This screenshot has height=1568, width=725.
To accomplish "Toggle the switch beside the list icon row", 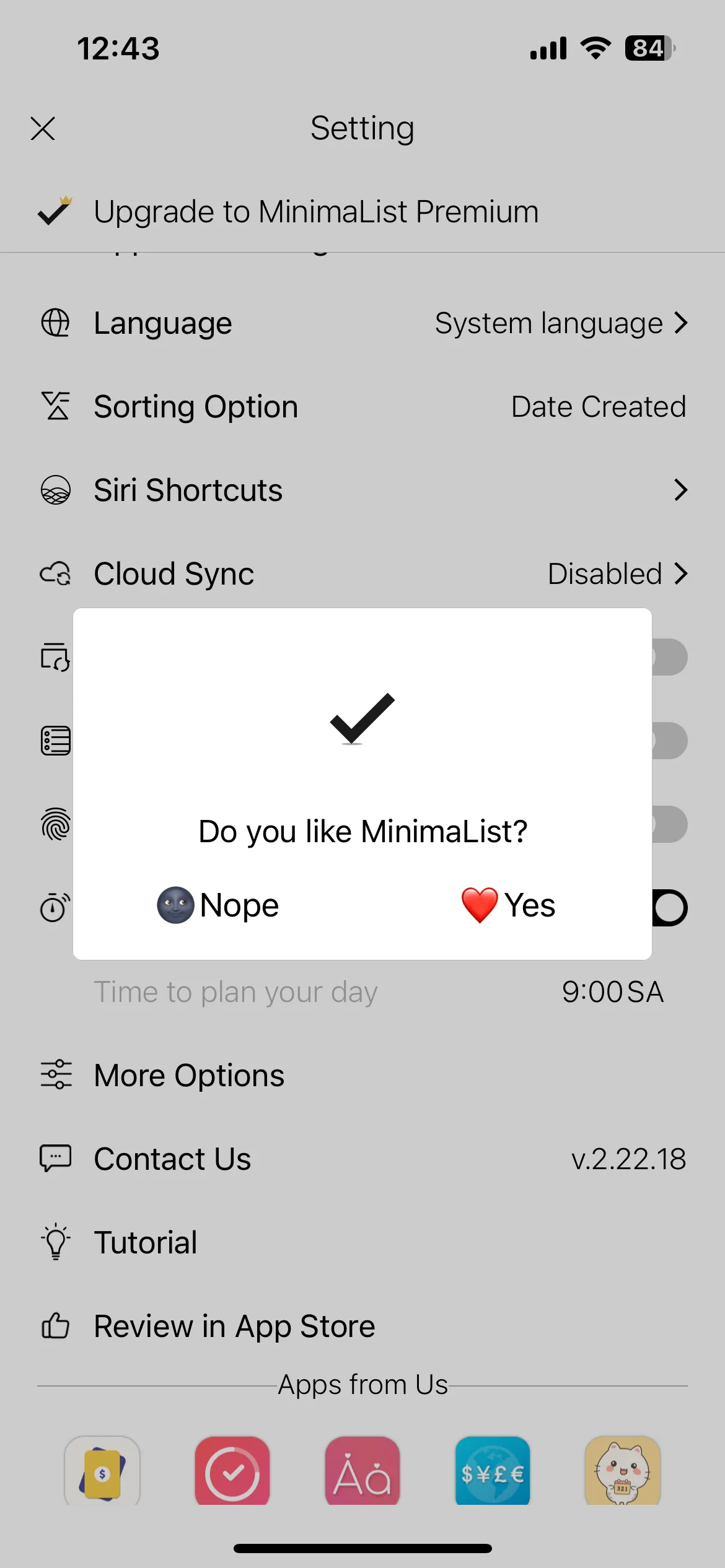I will click(x=669, y=741).
